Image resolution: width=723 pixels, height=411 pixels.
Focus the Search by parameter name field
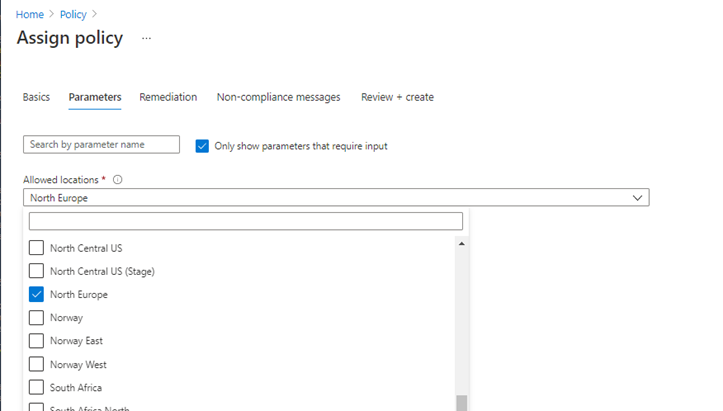(101, 145)
